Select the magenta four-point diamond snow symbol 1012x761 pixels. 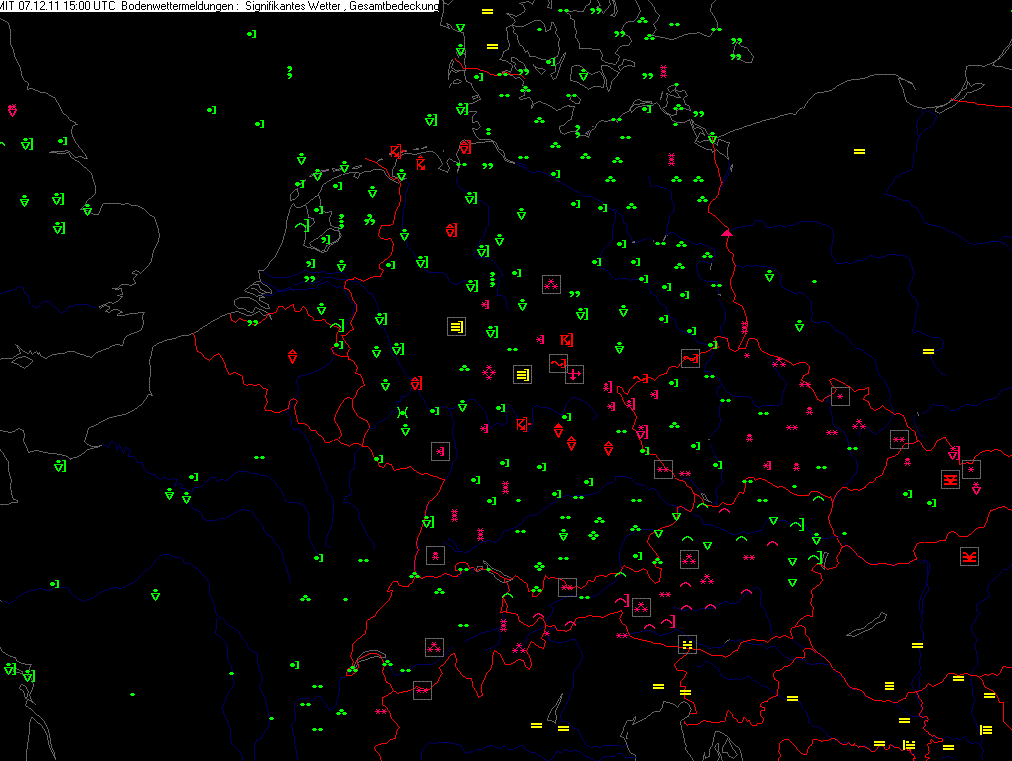pos(489,372)
